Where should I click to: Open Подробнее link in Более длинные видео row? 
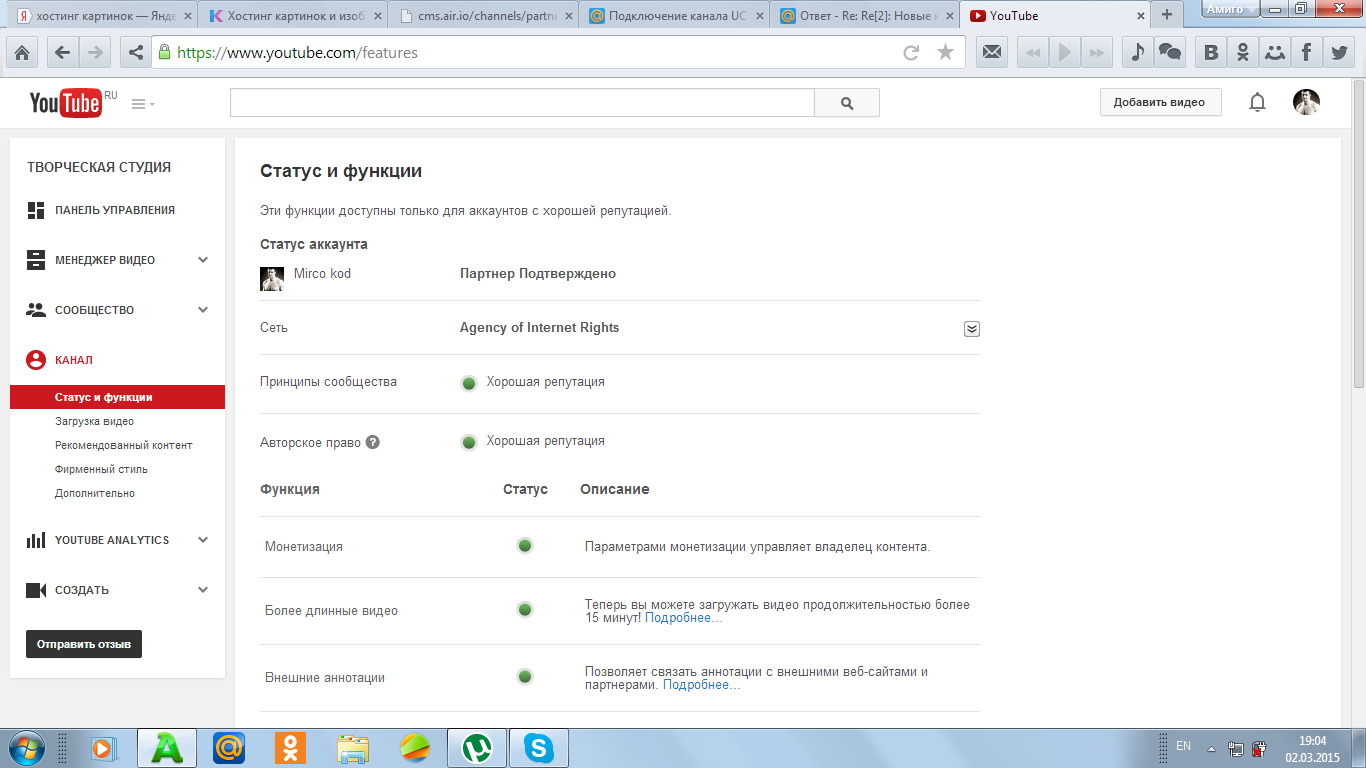(x=683, y=618)
